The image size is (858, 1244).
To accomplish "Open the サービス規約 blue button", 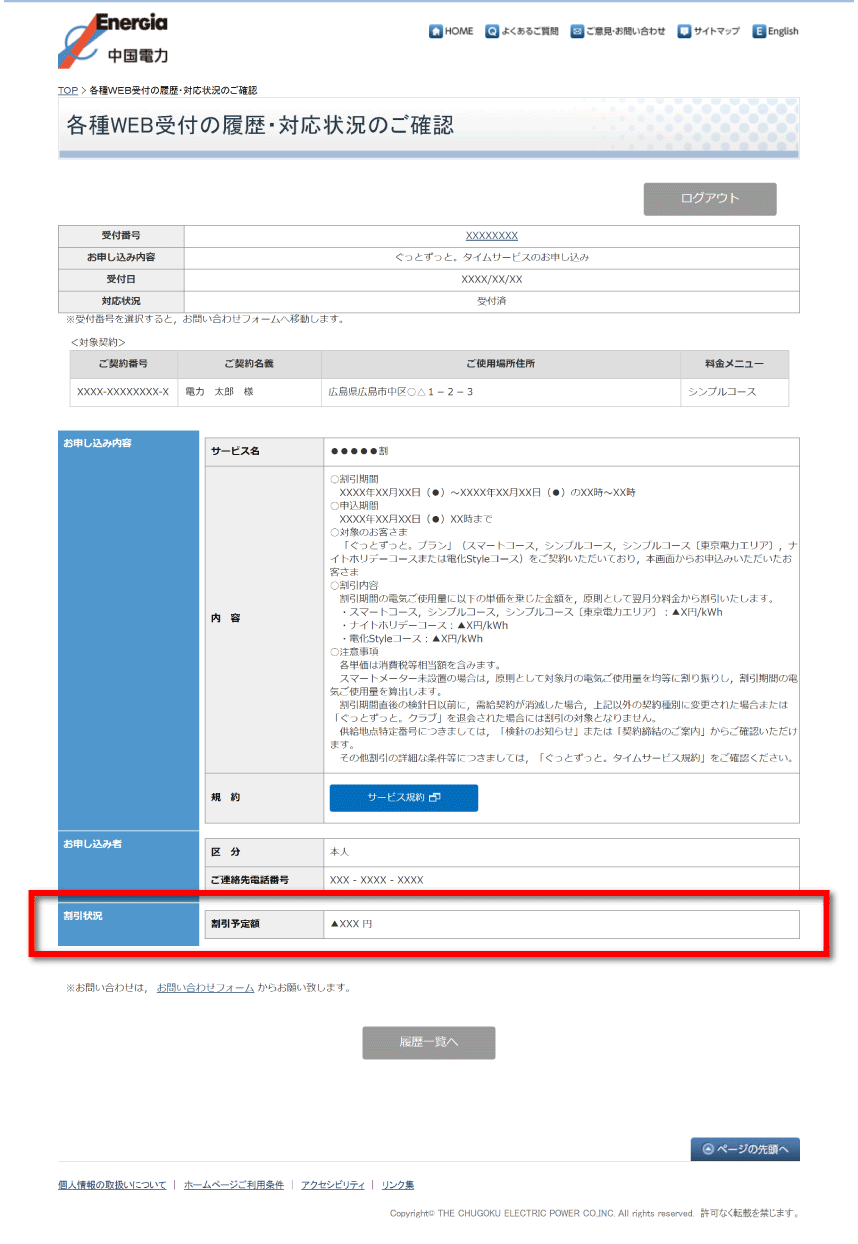I will [403, 798].
